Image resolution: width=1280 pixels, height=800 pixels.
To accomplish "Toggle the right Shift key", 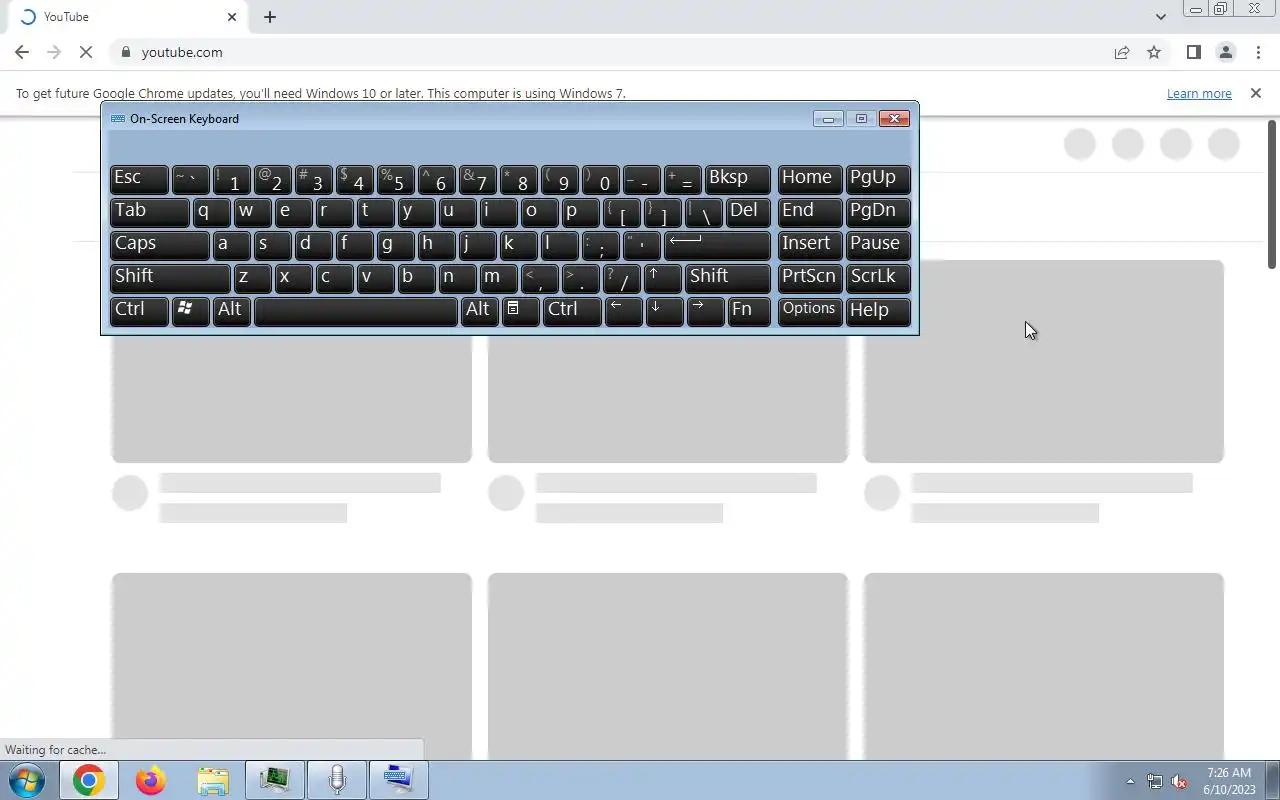I will 727,277.
